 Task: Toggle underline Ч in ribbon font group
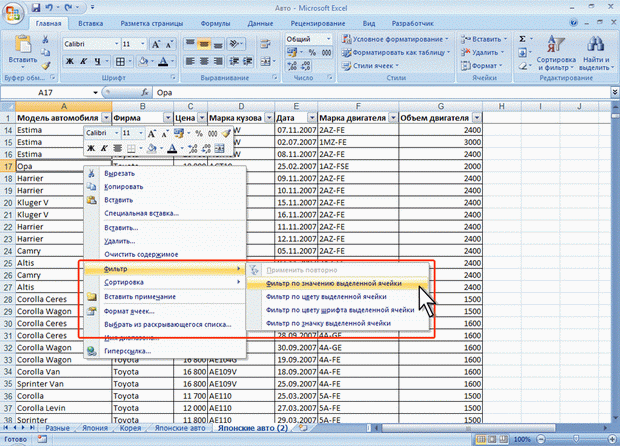[x=97, y=61]
